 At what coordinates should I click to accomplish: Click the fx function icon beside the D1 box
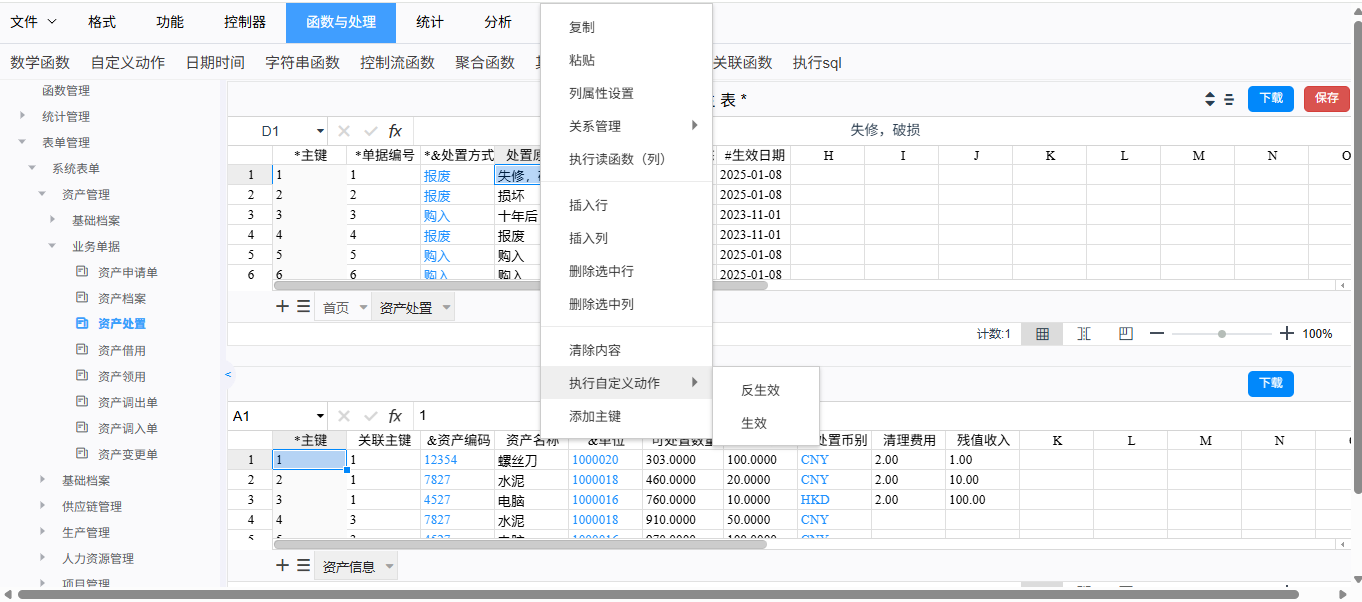click(395, 131)
